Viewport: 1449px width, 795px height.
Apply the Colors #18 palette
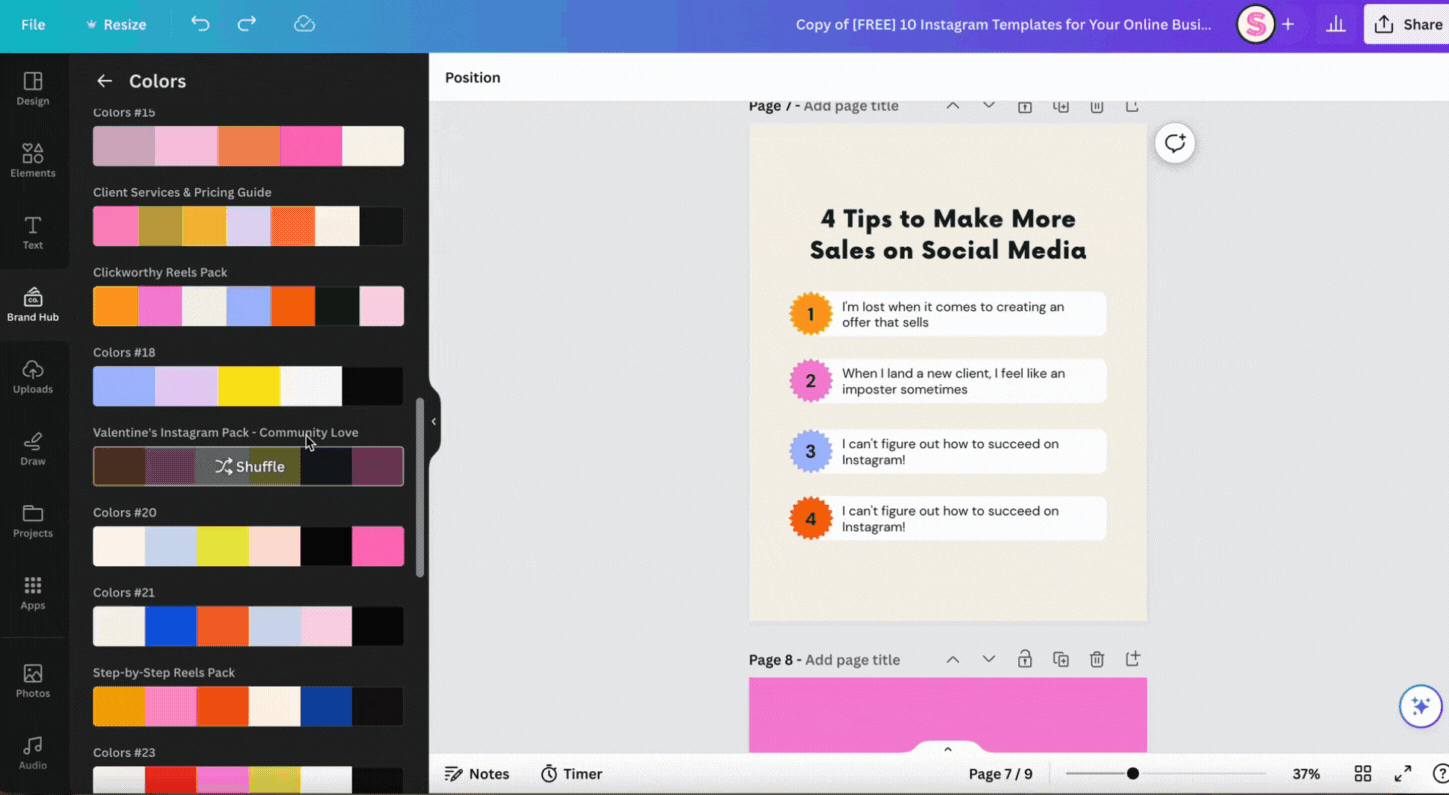[249, 386]
